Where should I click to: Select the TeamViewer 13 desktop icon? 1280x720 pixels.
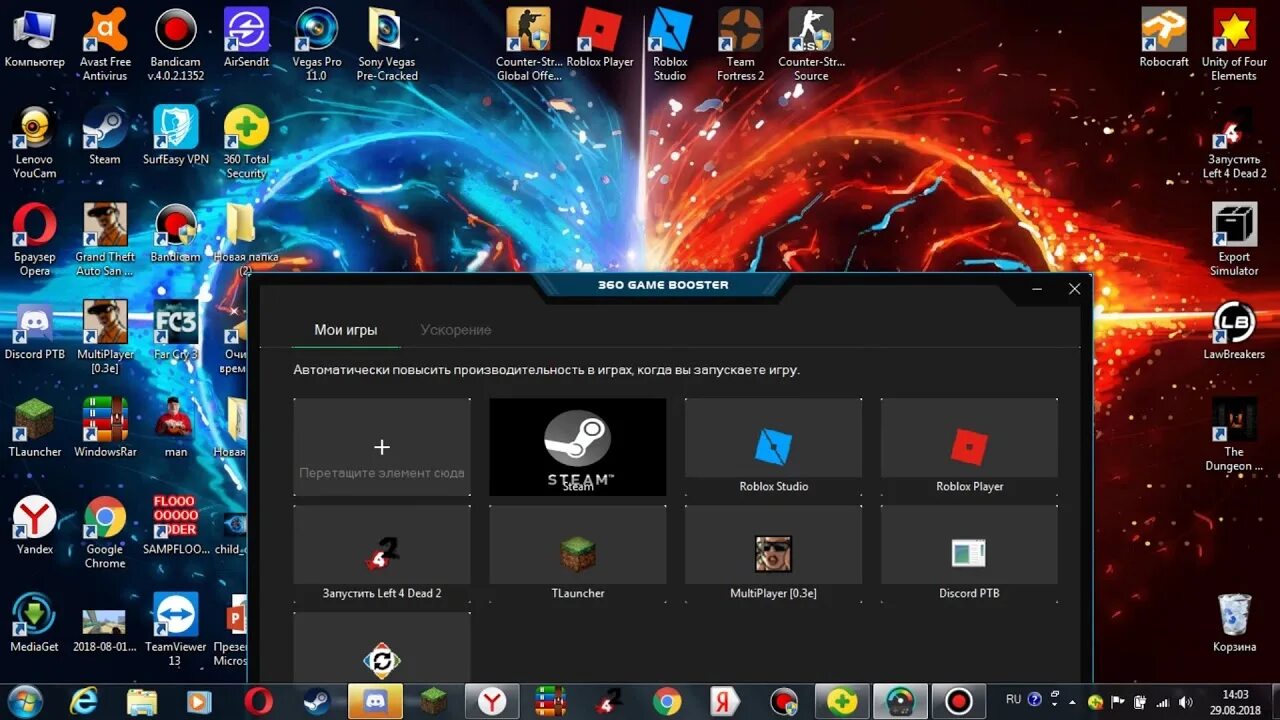176,630
